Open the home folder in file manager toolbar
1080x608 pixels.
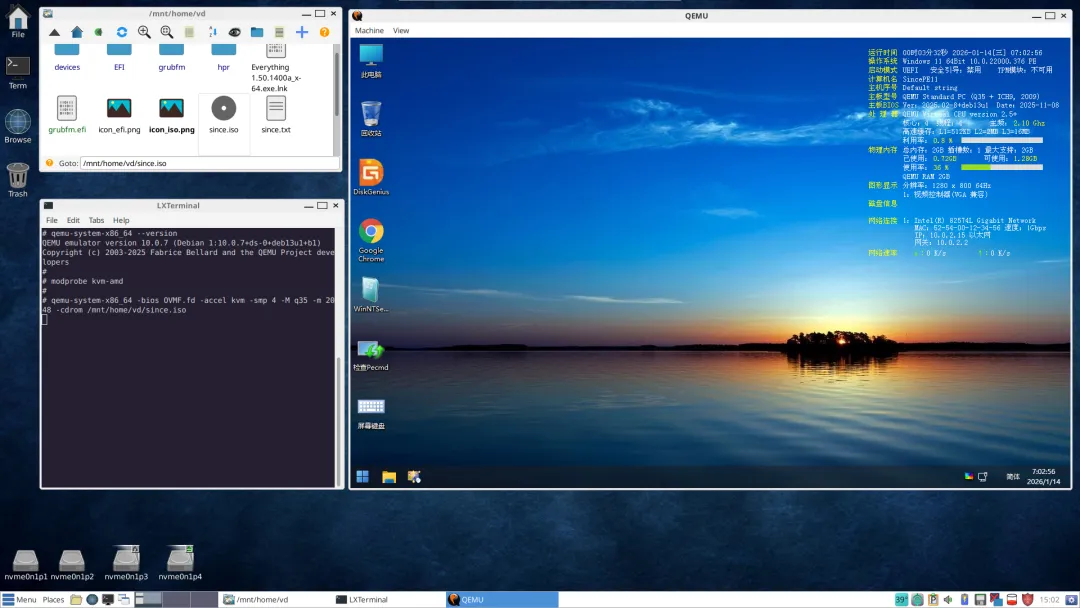[76, 32]
